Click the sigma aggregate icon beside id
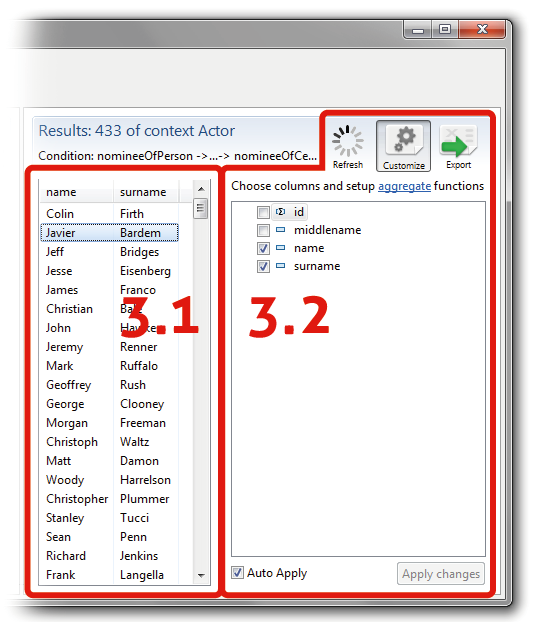The image size is (534, 625). tap(281, 212)
